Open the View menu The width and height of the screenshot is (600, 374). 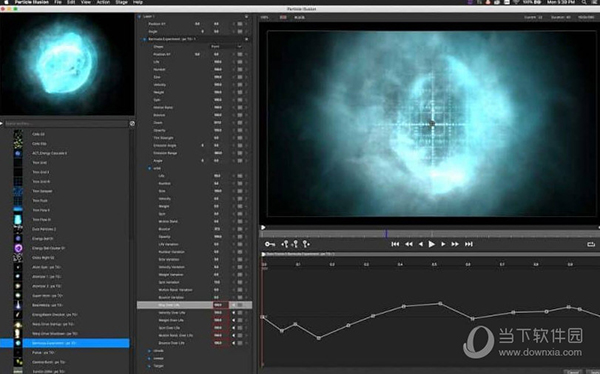click(x=86, y=2)
